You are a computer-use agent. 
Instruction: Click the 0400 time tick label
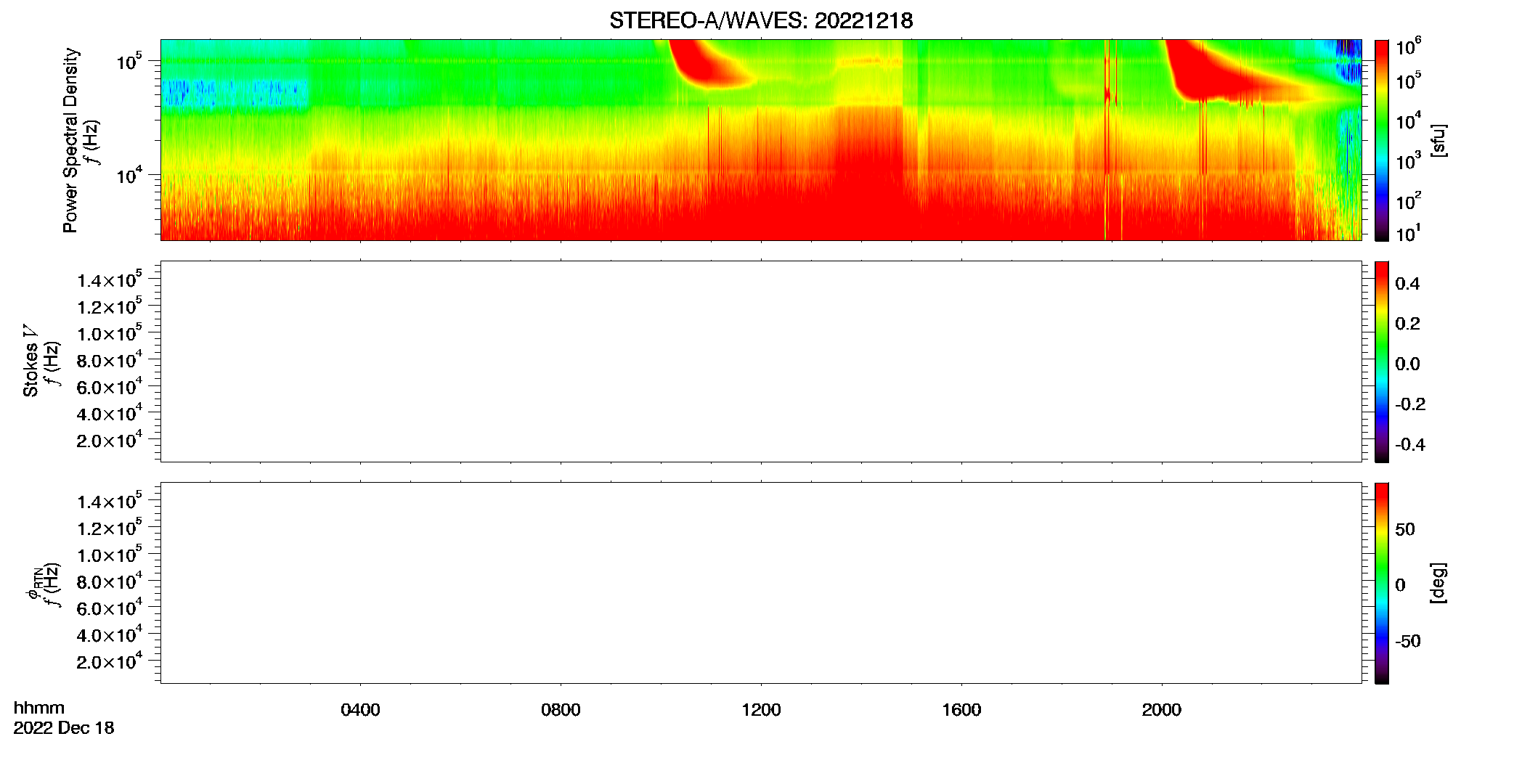[360, 710]
